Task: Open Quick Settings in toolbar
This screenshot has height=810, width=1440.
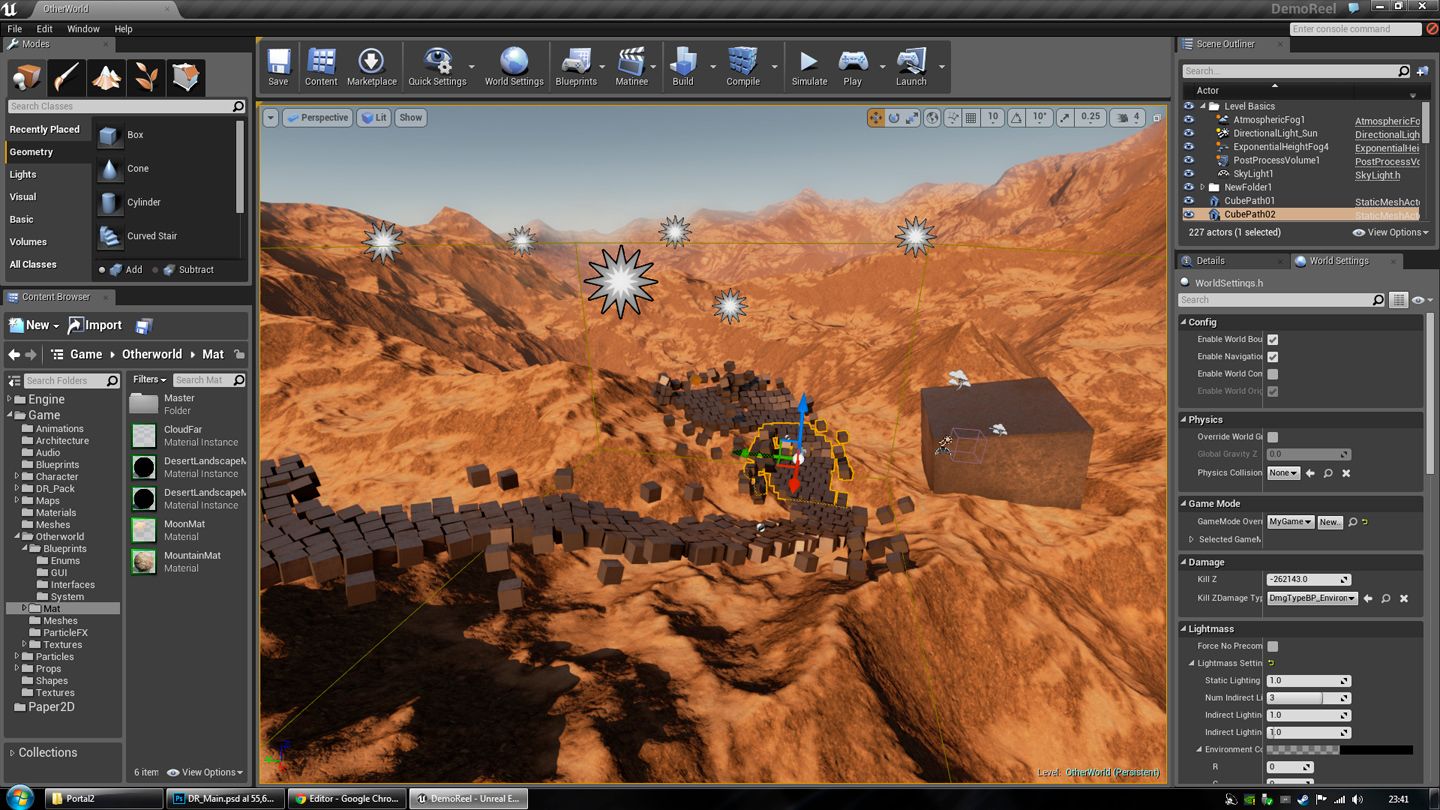Action: [x=437, y=66]
